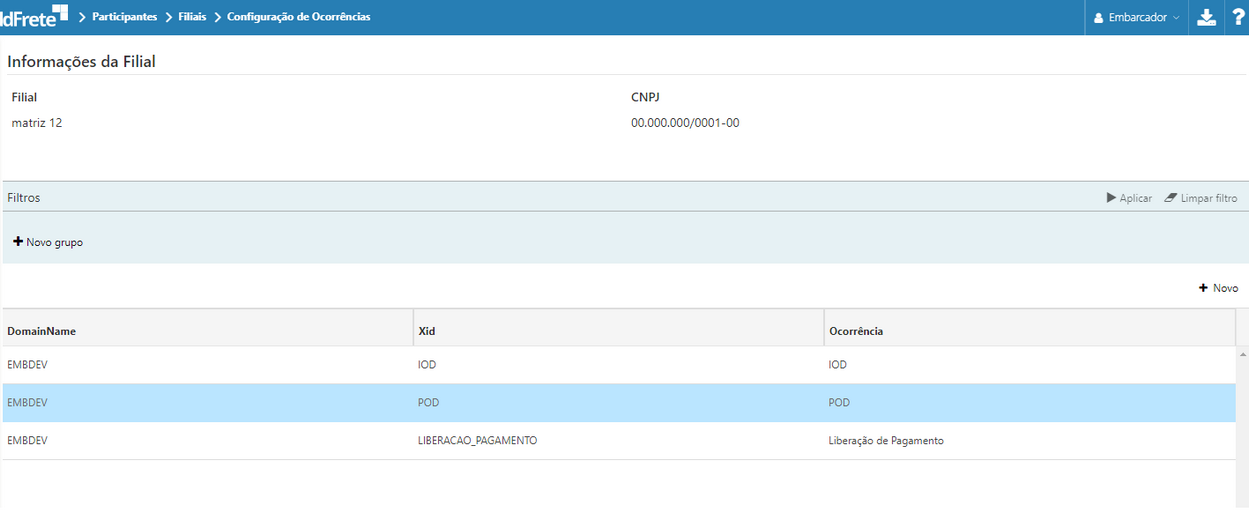Screen dimensions: 1249x513
Task: Open help with the question mark icon
Action: click(x=1236, y=17)
